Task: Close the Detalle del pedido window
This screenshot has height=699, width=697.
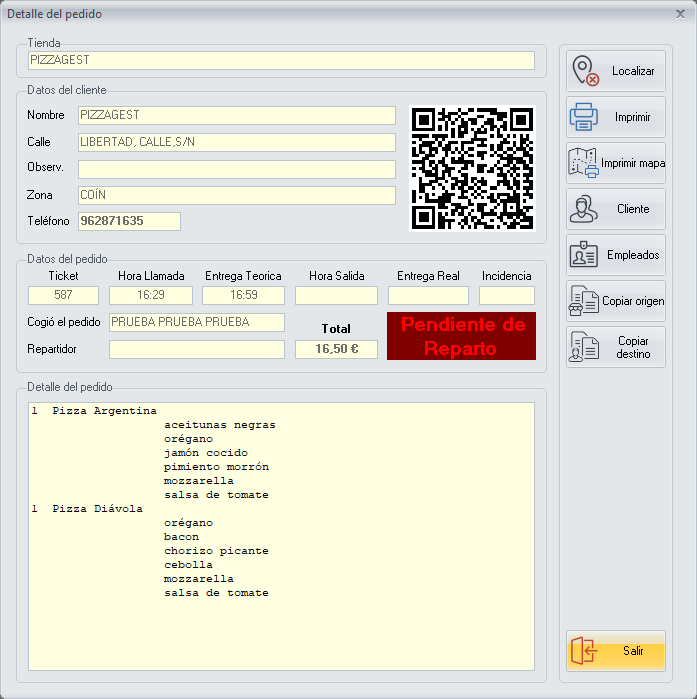Action: tap(680, 14)
